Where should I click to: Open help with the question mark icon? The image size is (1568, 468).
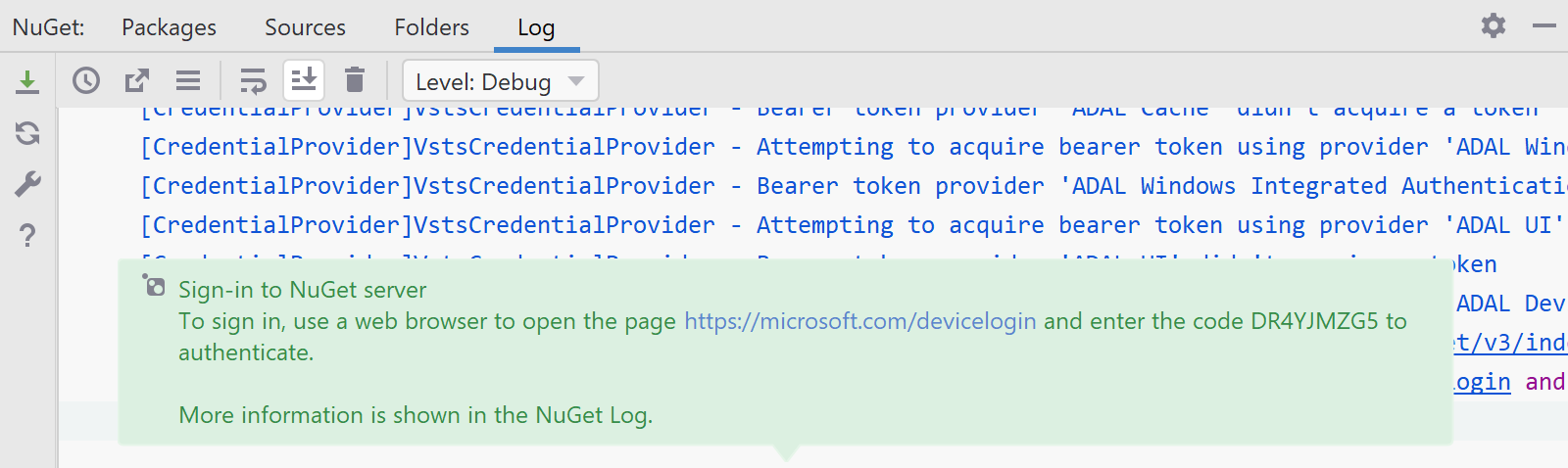coord(27,235)
